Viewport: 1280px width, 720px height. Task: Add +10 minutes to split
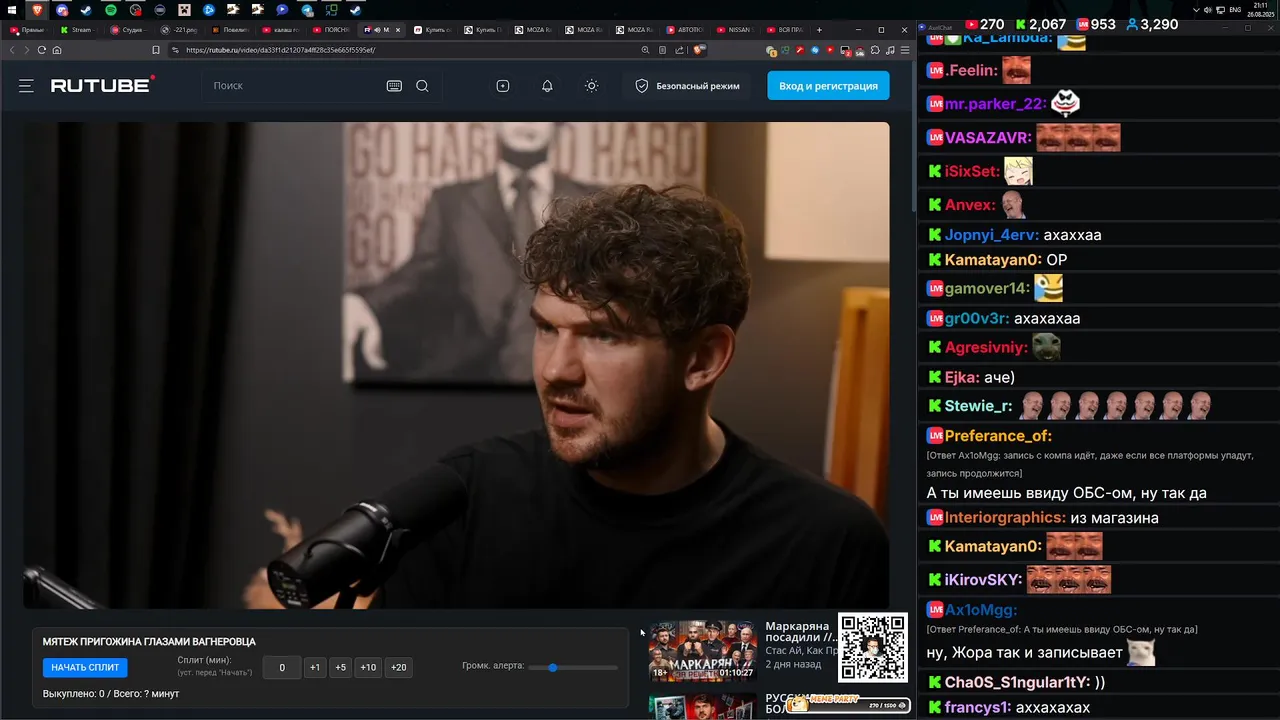(x=368, y=667)
